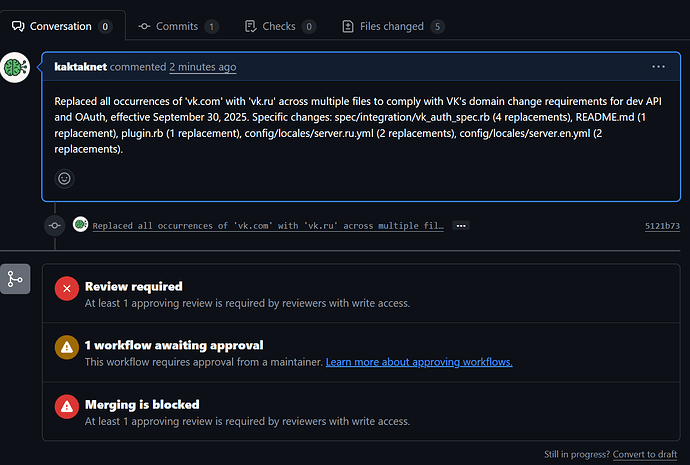
Task: Open the comment options three-dot menu
Action: tap(658, 66)
